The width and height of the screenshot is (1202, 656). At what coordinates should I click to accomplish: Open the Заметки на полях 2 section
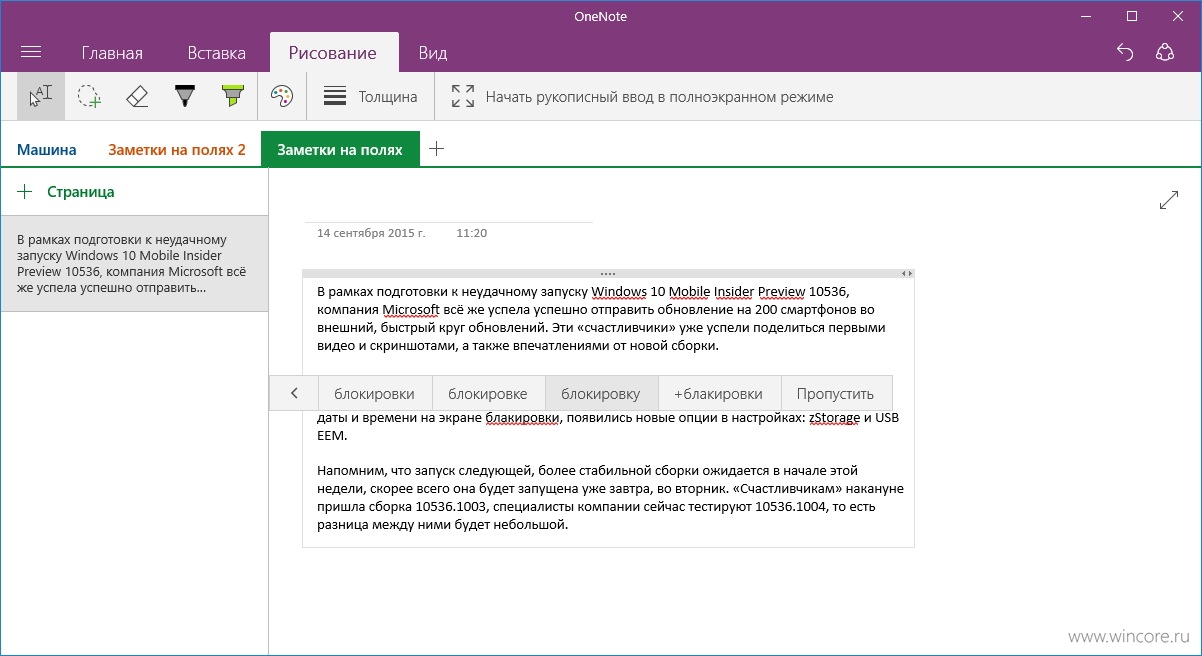tap(177, 150)
